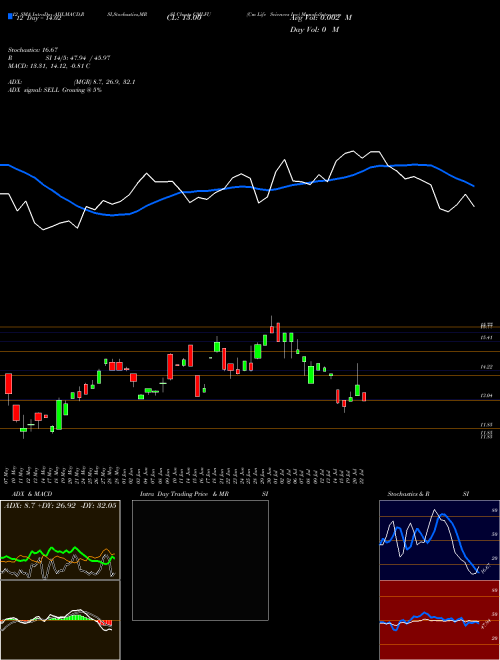This screenshot has width=500, height=660.
Task: Click the tall upper-wick green candle near chart end
Action: [x=357, y=390]
